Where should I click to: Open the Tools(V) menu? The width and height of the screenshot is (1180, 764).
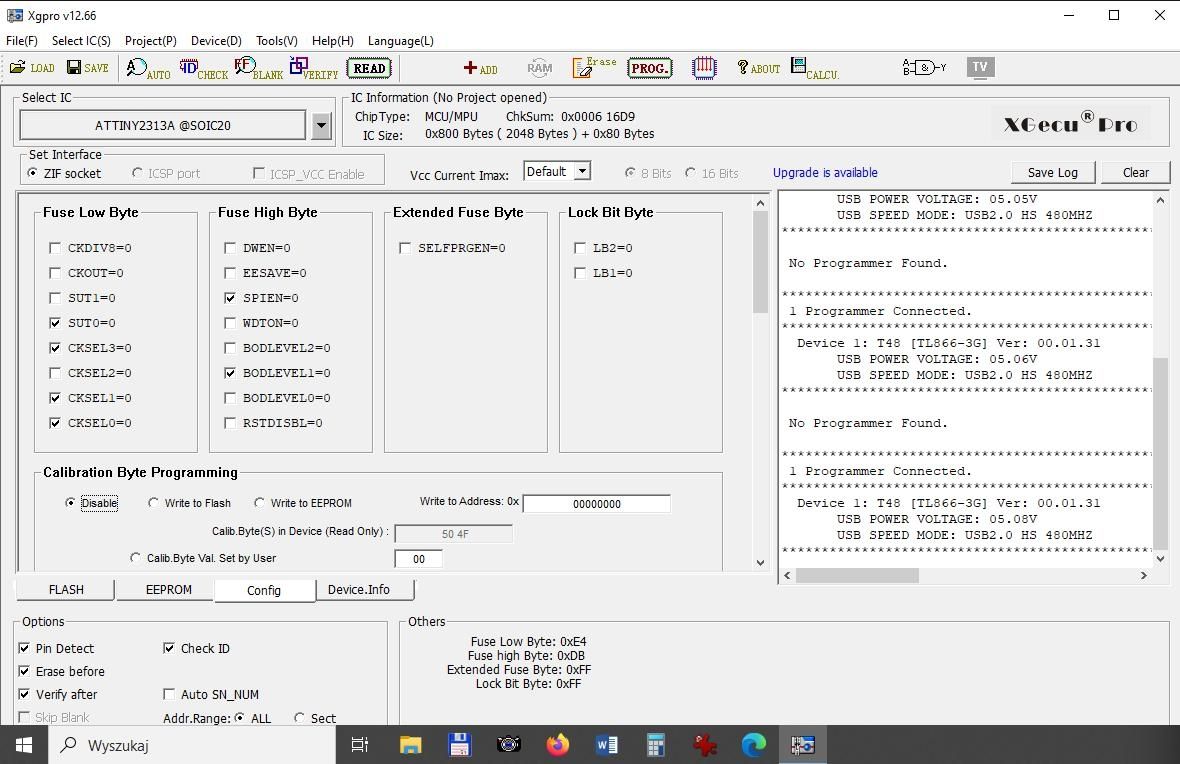tap(276, 41)
